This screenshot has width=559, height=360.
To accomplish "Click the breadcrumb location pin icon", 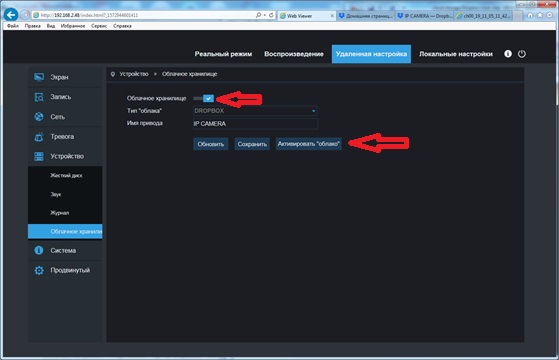I will click(113, 74).
